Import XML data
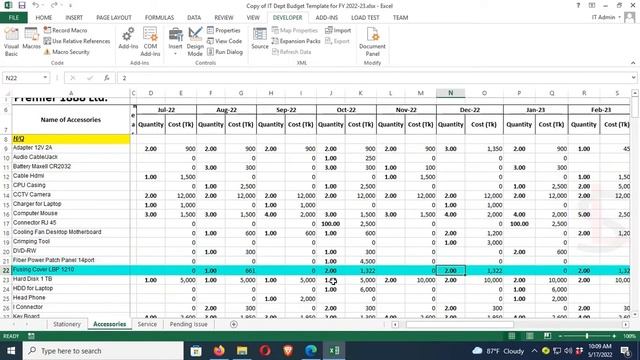The image size is (640, 360). click(338, 30)
